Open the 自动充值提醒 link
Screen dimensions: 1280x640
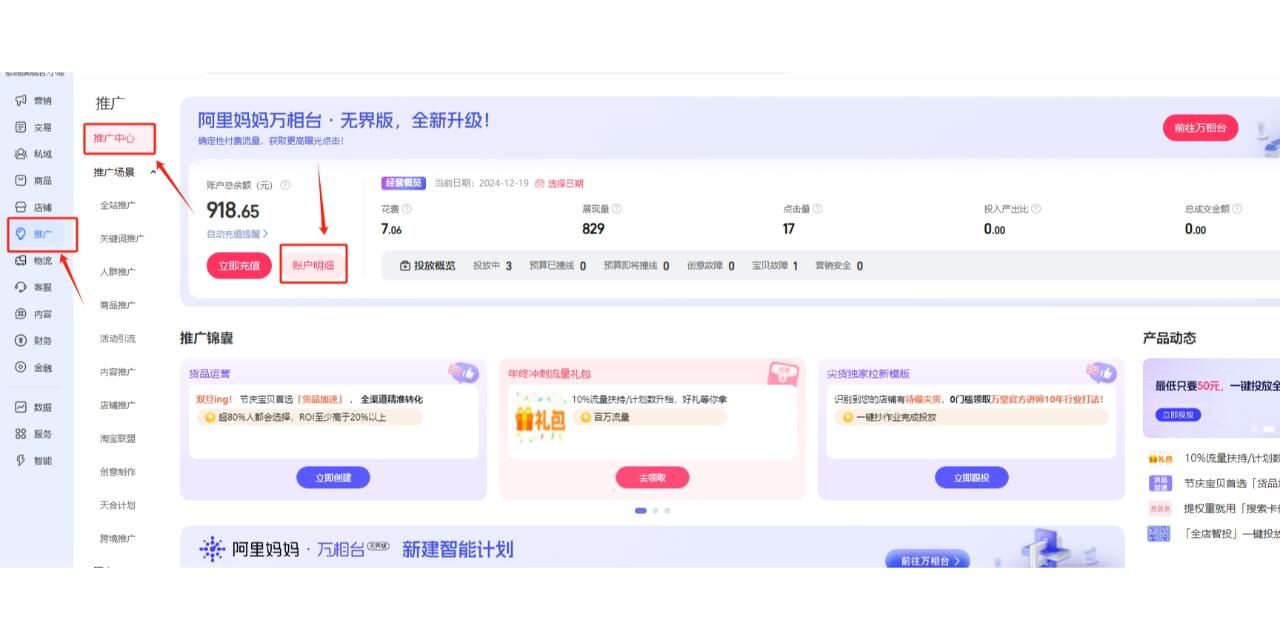click(237, 234)
